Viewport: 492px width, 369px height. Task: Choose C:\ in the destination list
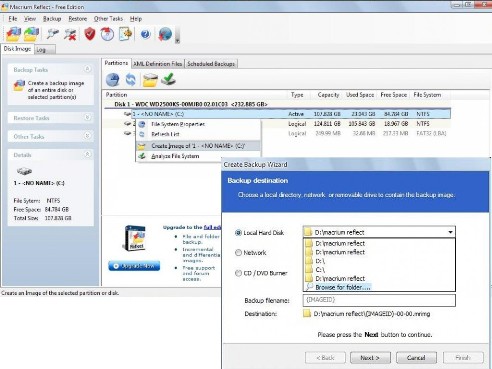coord(379,270)
